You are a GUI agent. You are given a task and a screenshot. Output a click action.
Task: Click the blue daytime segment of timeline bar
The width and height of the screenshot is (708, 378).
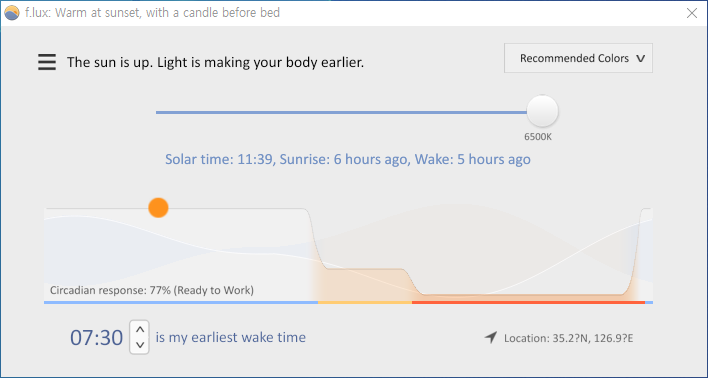(x=181, y=302)
